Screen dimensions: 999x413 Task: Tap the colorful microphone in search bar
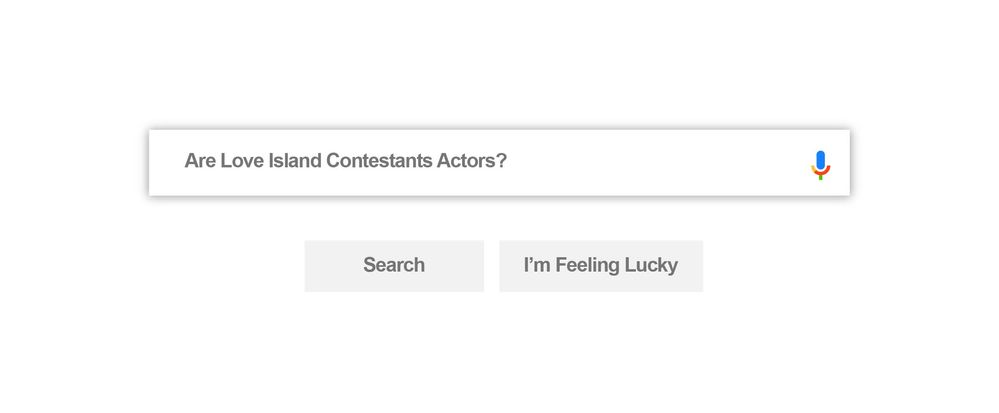click(820, 164)
